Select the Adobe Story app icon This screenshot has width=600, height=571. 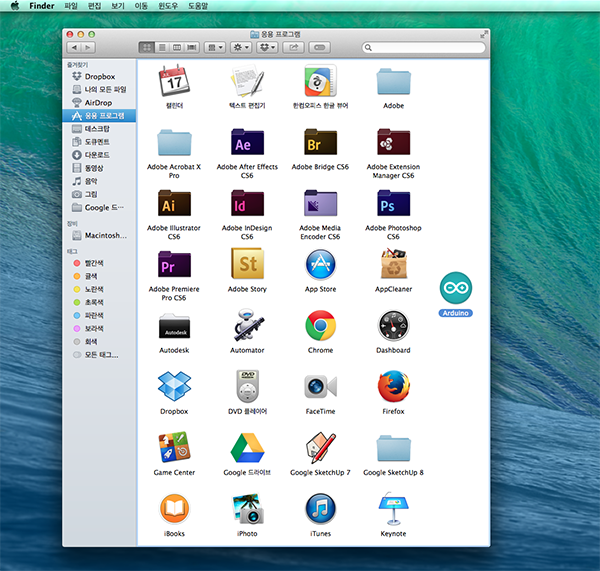247,264
